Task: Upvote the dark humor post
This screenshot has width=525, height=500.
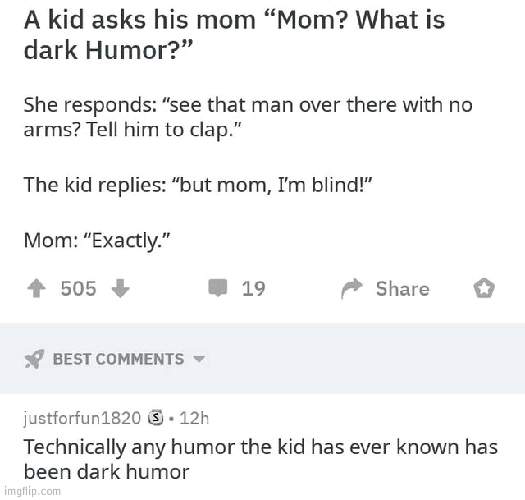Action: [x=36, y=289]
